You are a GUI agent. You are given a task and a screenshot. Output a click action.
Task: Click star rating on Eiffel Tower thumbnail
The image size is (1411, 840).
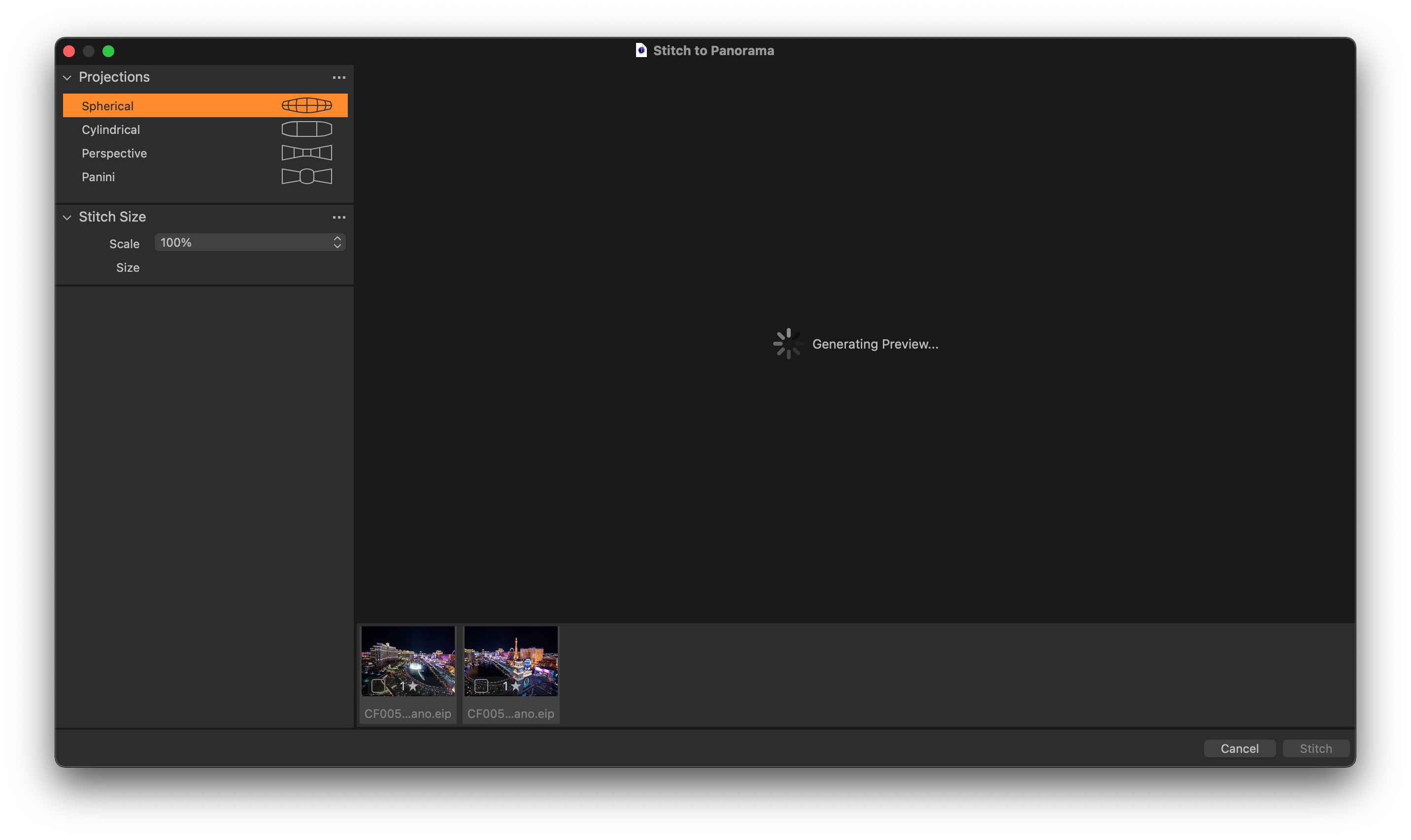tap(512, 686)
